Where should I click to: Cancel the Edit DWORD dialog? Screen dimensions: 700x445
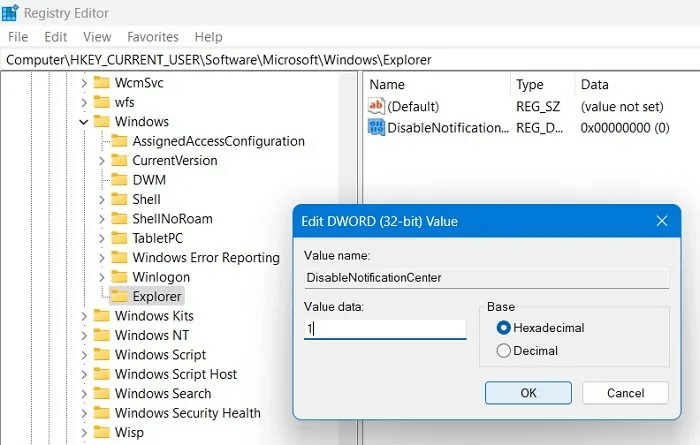(x=625, y=393)
